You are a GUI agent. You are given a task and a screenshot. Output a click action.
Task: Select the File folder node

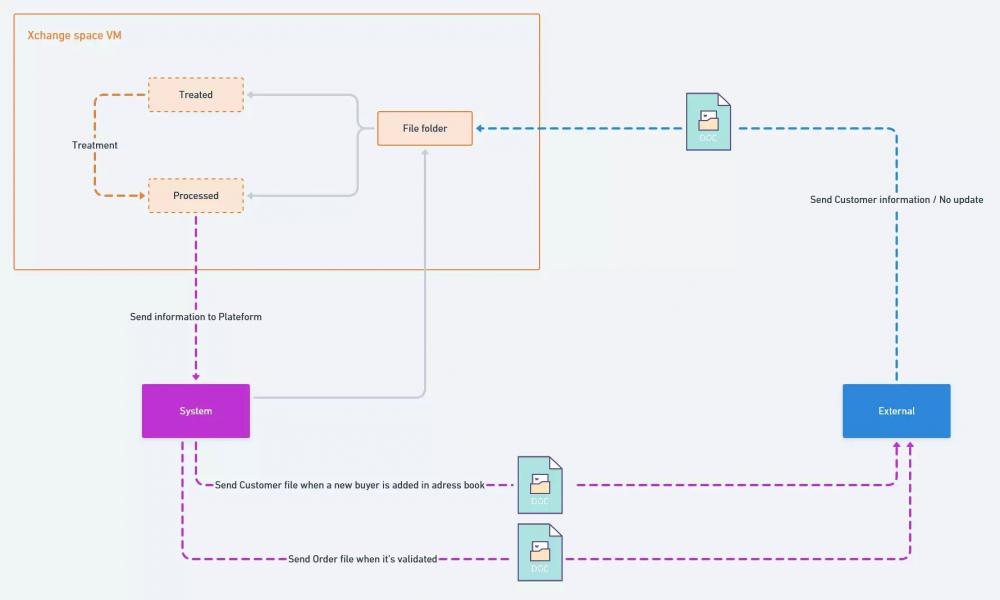pyautogui.click(x=425, y=128)
